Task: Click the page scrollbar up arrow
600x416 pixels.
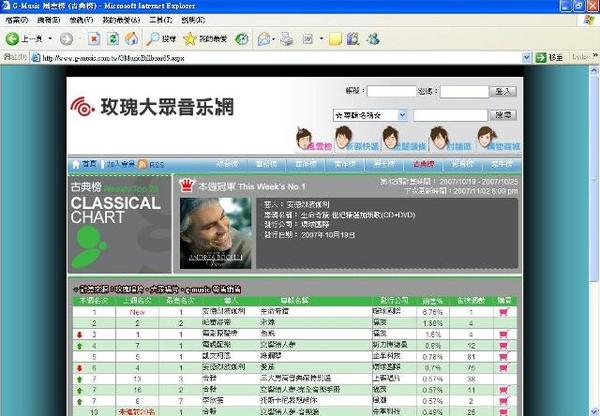Action: pyautogui.click(x=594, y=70)
